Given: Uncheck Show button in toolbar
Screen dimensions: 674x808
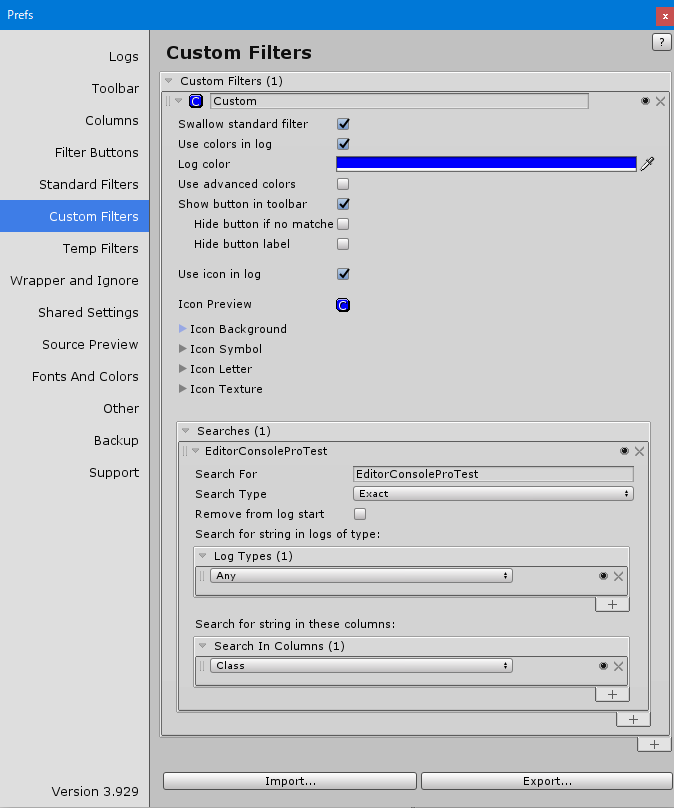Looking at the screenshot, I should [x=343, y=204].
